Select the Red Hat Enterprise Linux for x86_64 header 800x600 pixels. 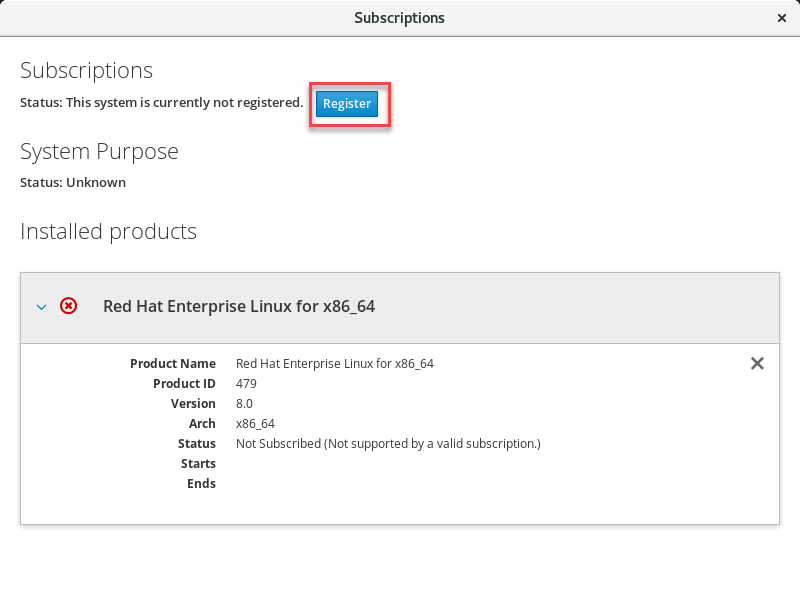239,306
